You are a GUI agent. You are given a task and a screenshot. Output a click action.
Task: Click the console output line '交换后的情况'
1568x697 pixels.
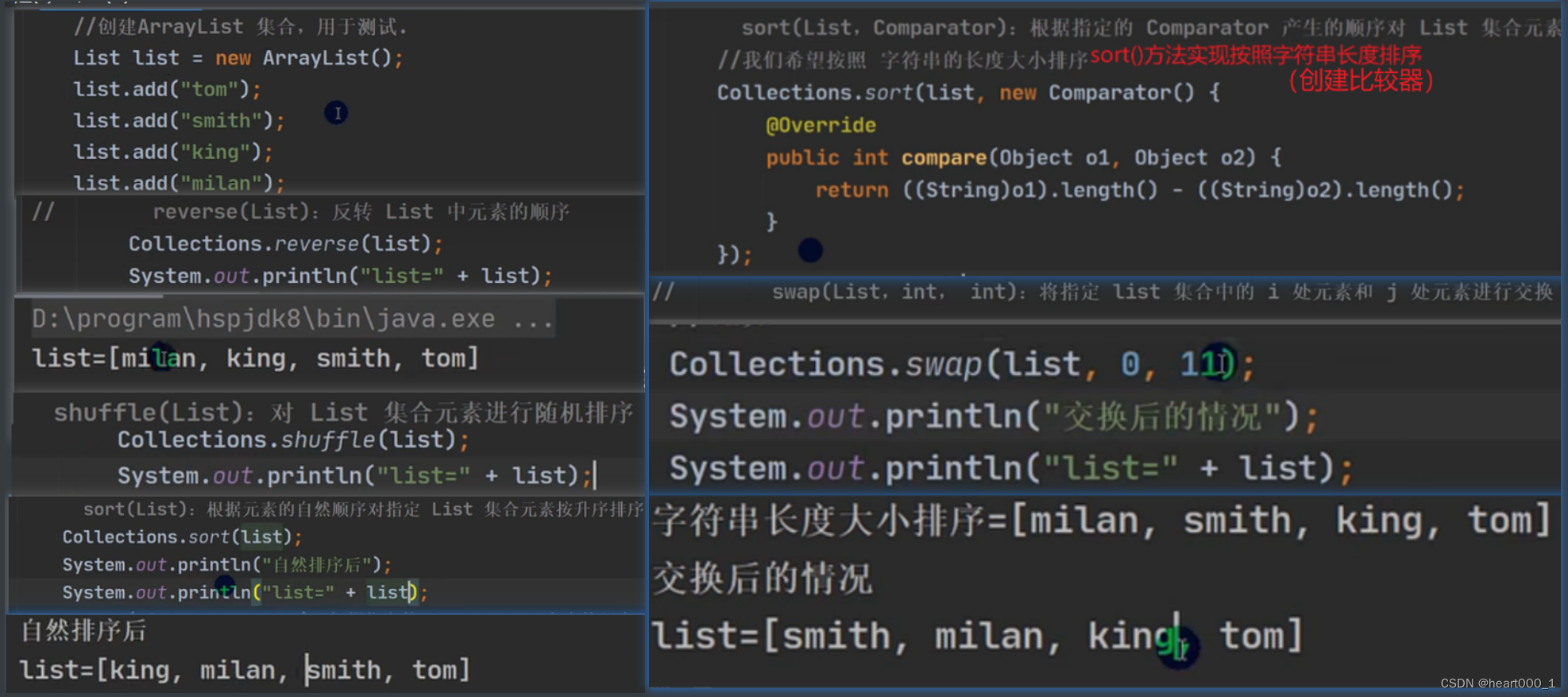[763, 579]
